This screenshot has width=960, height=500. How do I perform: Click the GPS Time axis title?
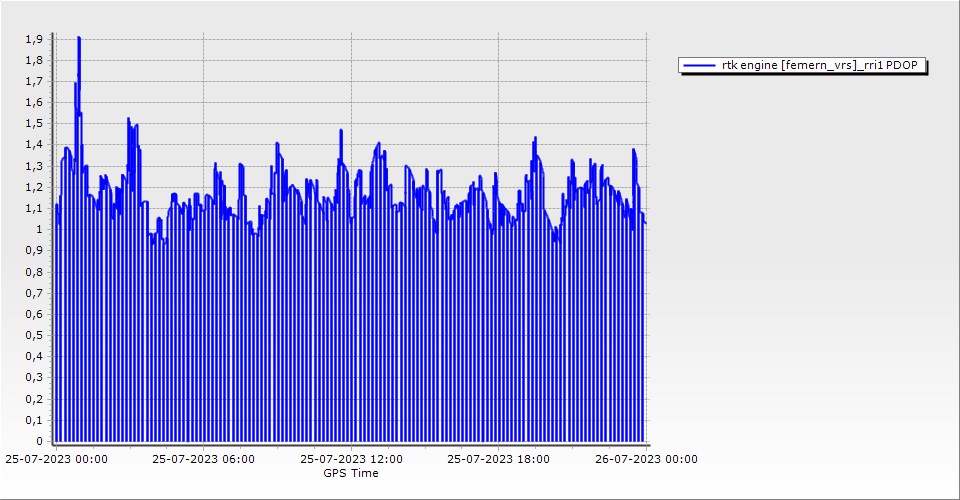click(x=351, y=473)
